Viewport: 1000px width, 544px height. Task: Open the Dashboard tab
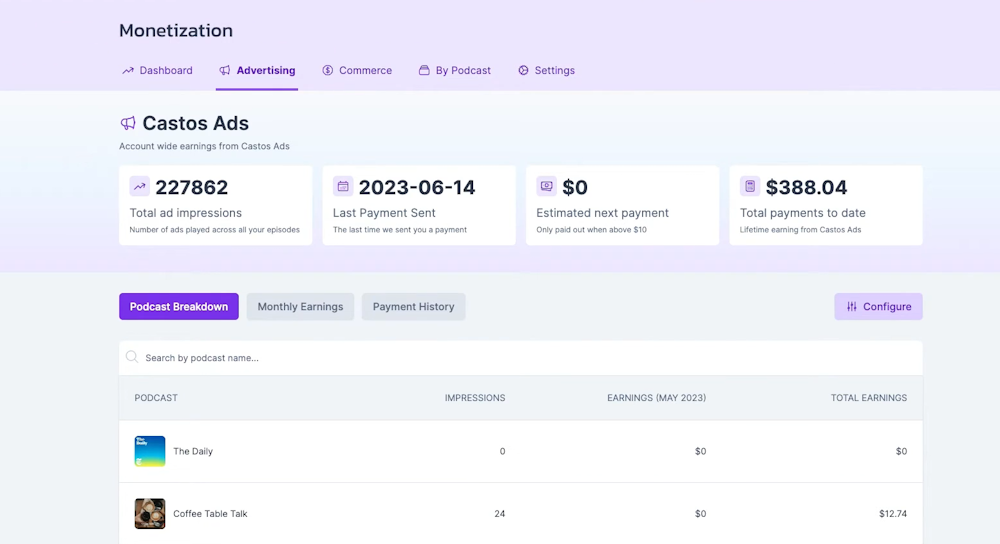click(x=157, y=70)
